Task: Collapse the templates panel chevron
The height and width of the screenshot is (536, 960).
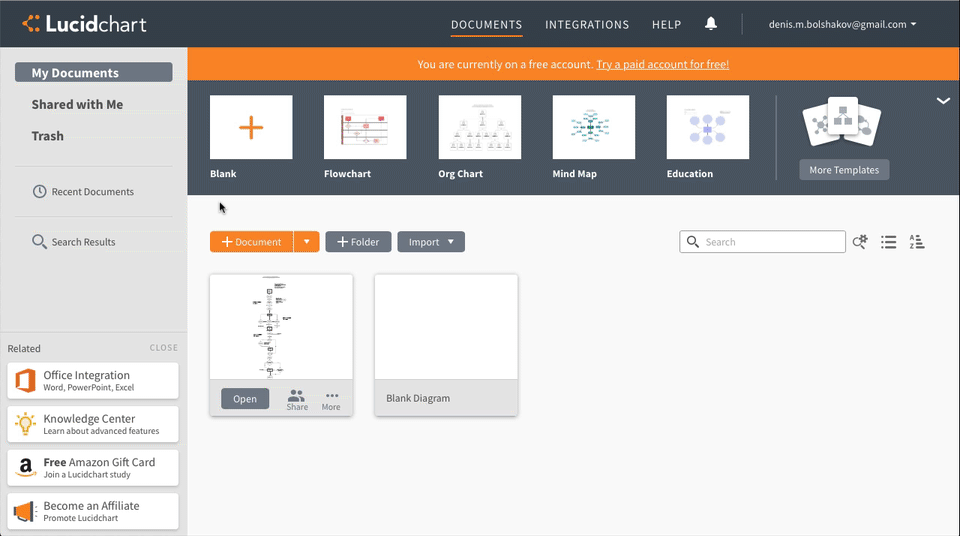Action: [x=943, y=101]
